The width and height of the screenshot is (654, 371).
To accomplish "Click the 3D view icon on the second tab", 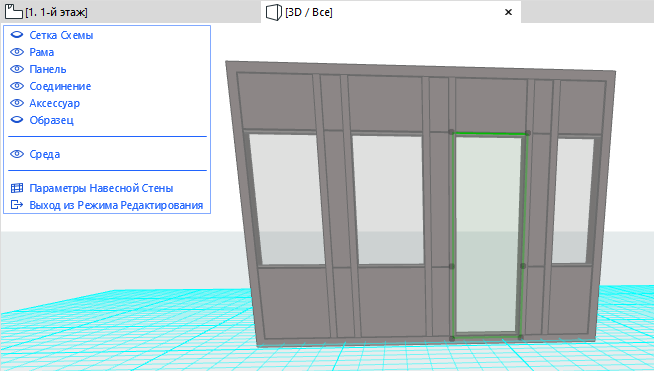I will (x=274, y=12).
